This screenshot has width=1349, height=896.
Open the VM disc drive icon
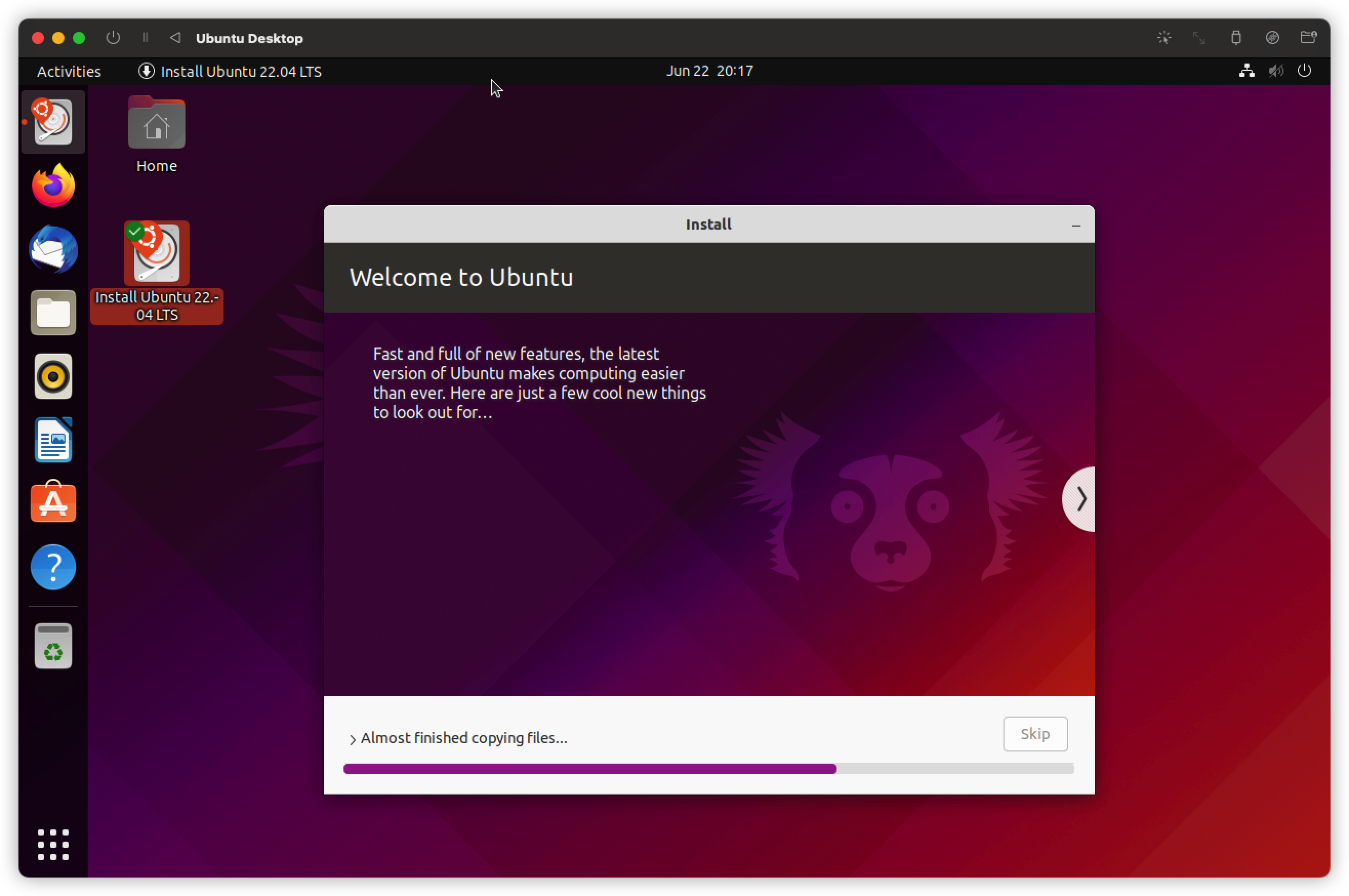(1273, 38)
